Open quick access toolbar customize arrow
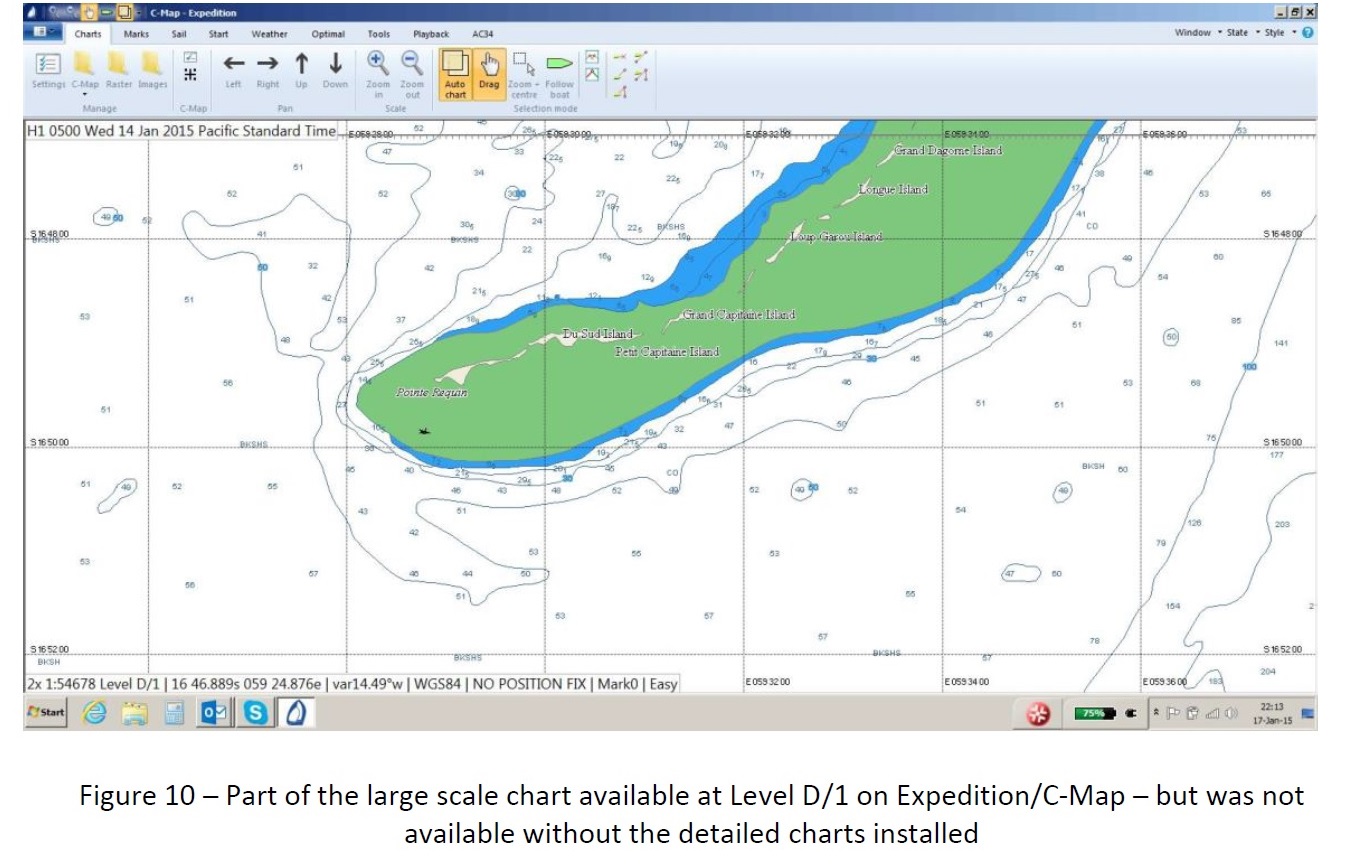Image resolution: width=1350 pixels, height=868 pixels. 140,13
